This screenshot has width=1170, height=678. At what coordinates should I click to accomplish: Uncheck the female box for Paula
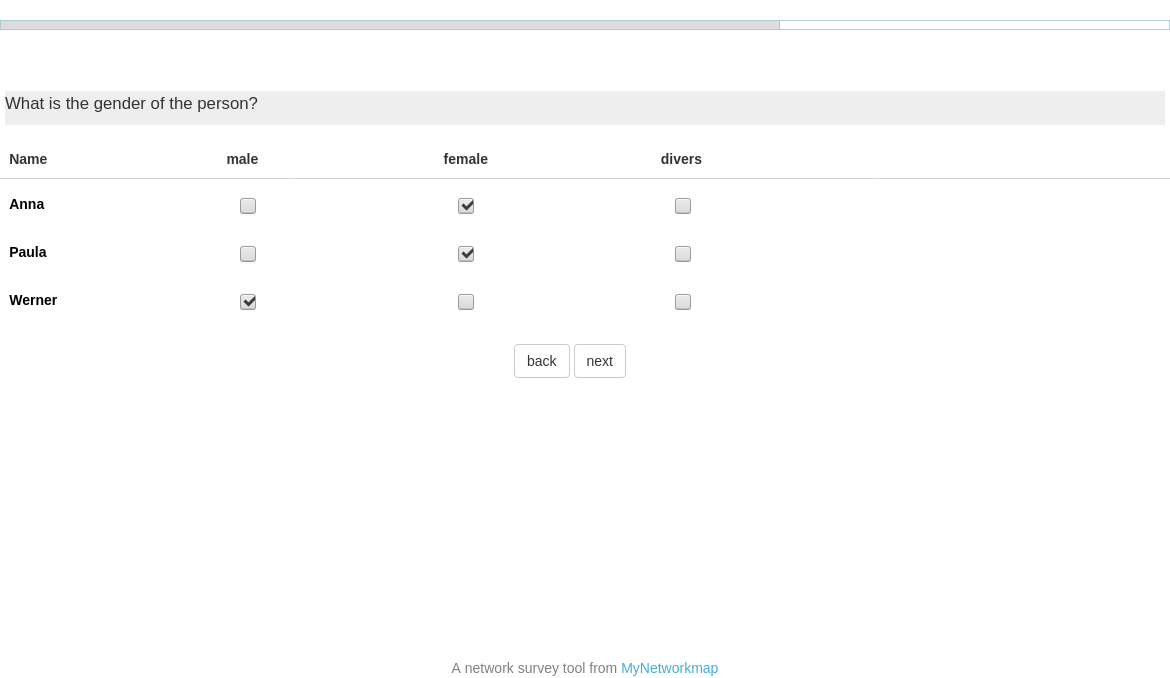click(x=466, y=254)
